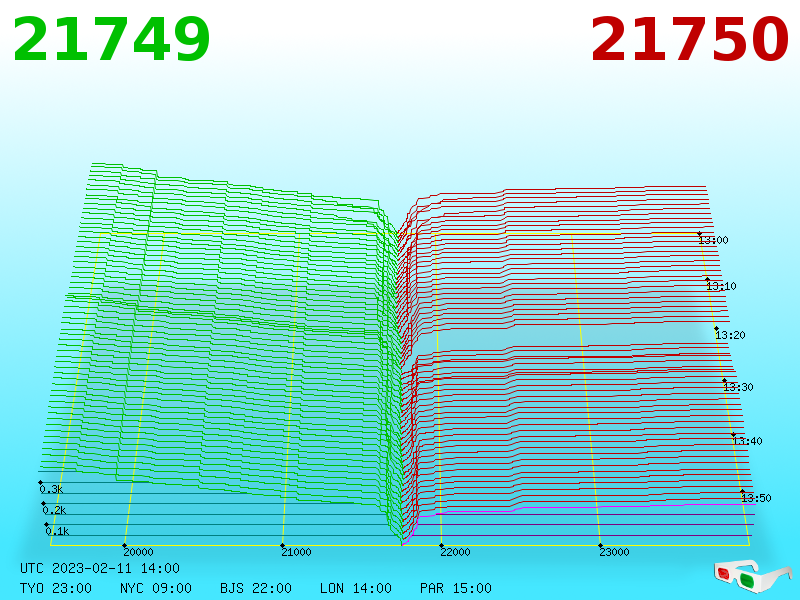Click the NYC 09:00 time label
800x600 pixels.
click(x=156, y=588)
